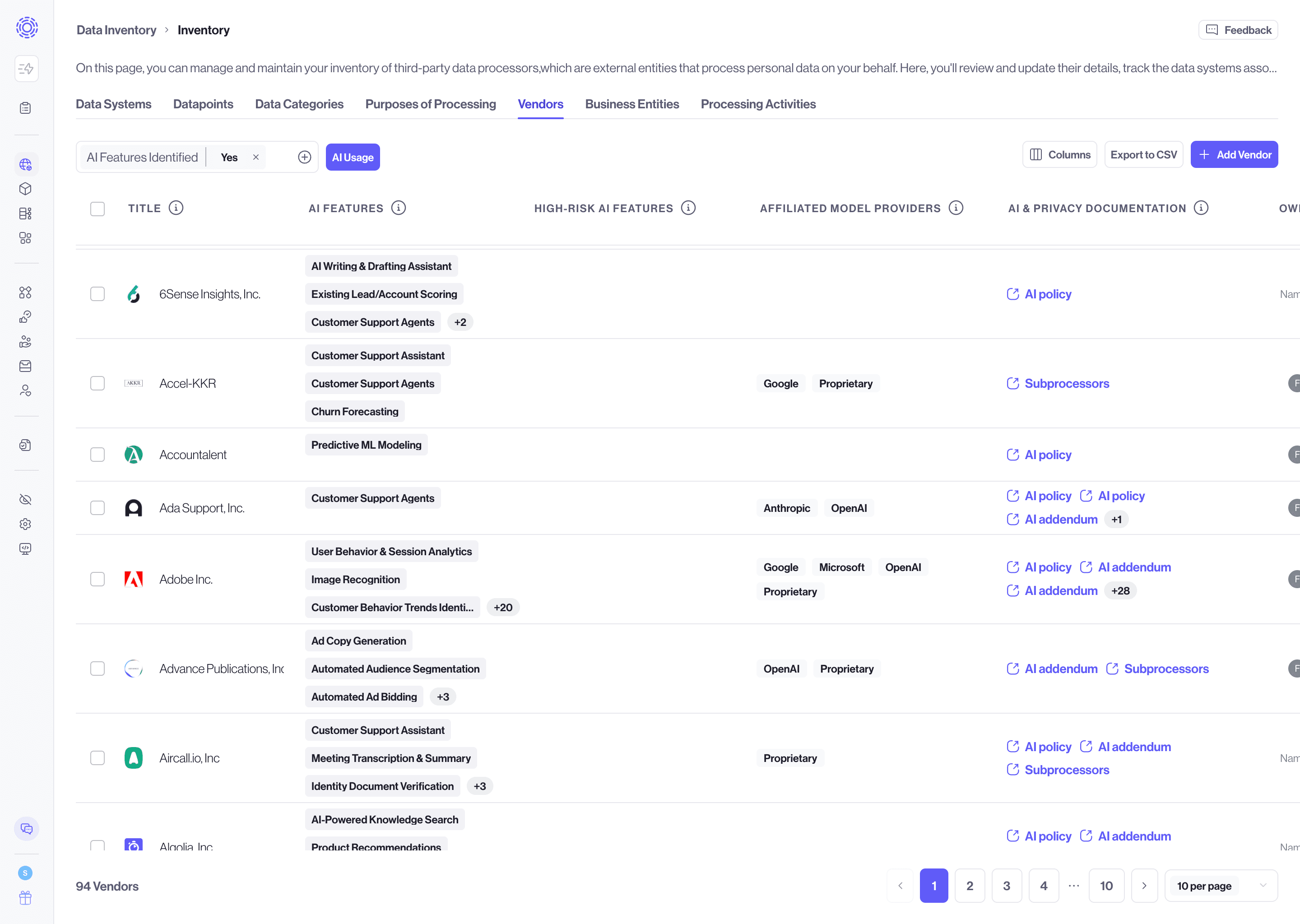The width and height of the screenshot is (1300, 924).
Task: Click the app logo in the sidebar
Action: (27, 28)
